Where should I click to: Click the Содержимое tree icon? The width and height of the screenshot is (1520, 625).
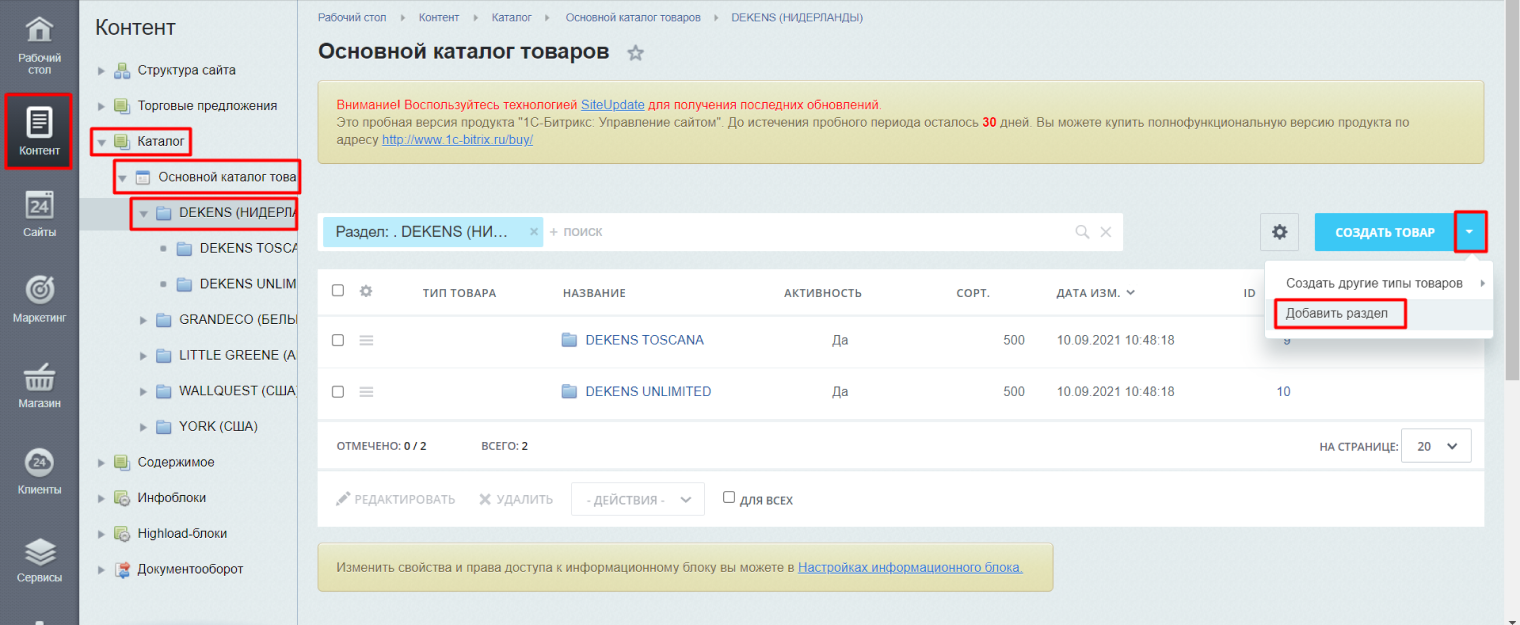coord(122,462)
